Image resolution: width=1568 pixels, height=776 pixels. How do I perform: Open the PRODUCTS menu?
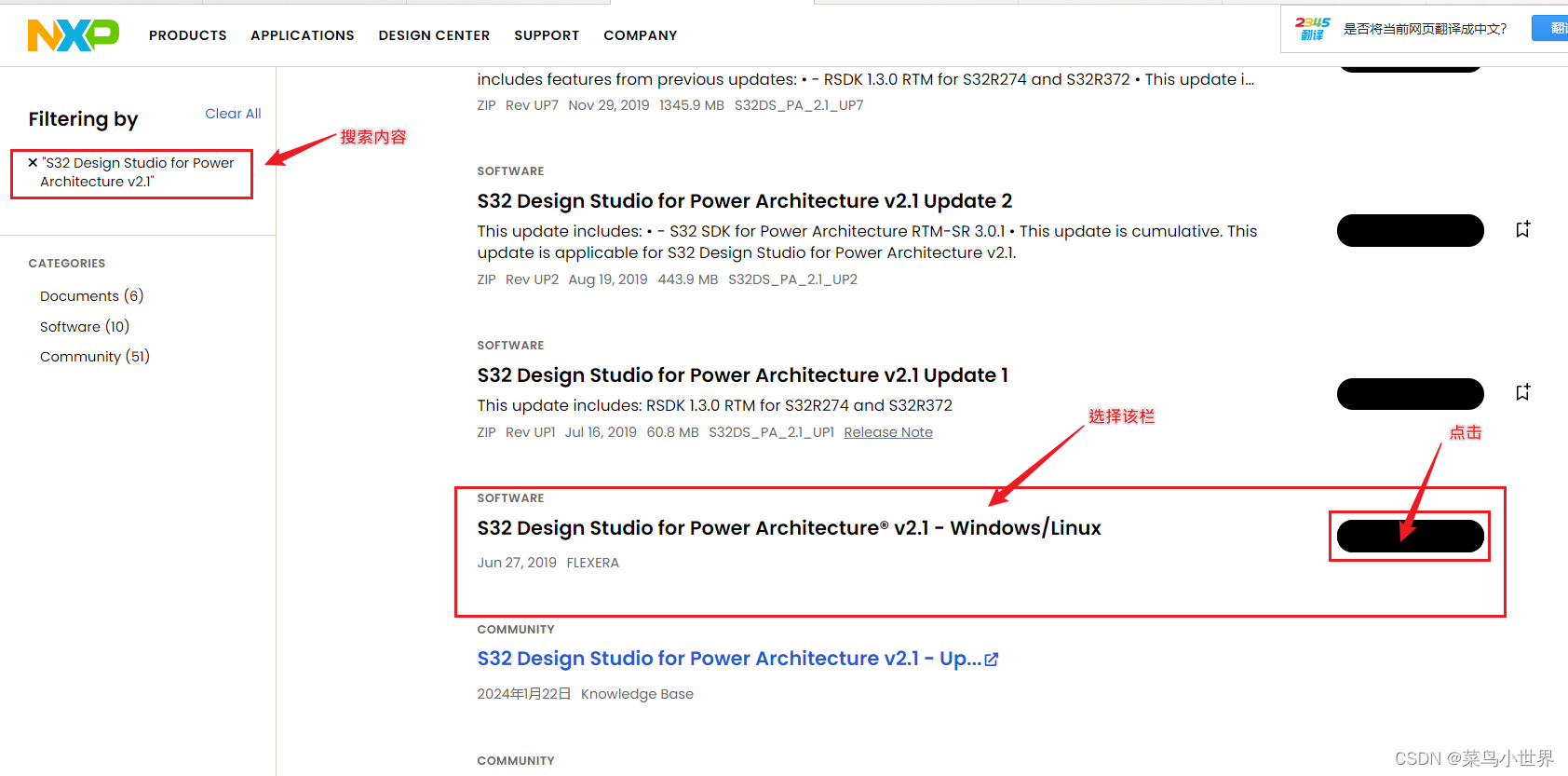pyautogui.click(x=188, y=35)
